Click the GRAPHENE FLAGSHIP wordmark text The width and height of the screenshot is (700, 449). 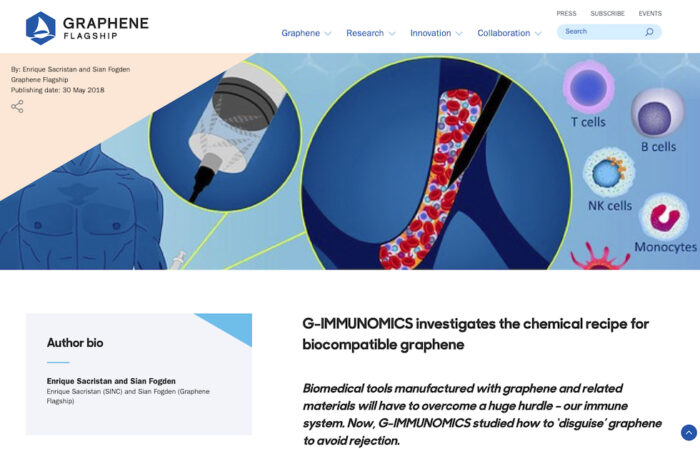click(106, 28)
